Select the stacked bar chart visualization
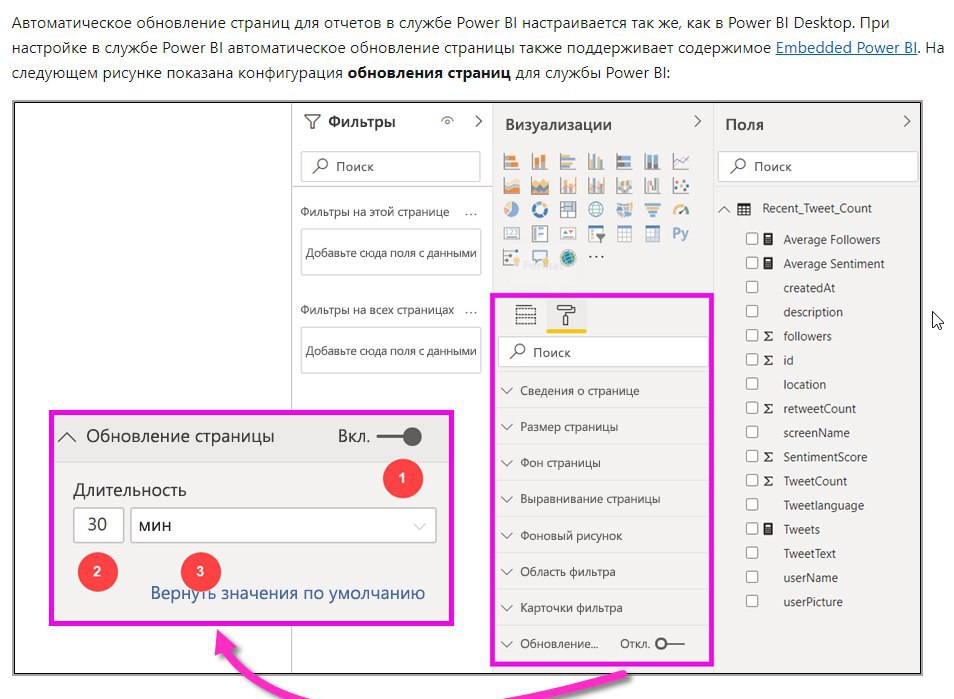954x699 pixels. [x=511, y=162]
